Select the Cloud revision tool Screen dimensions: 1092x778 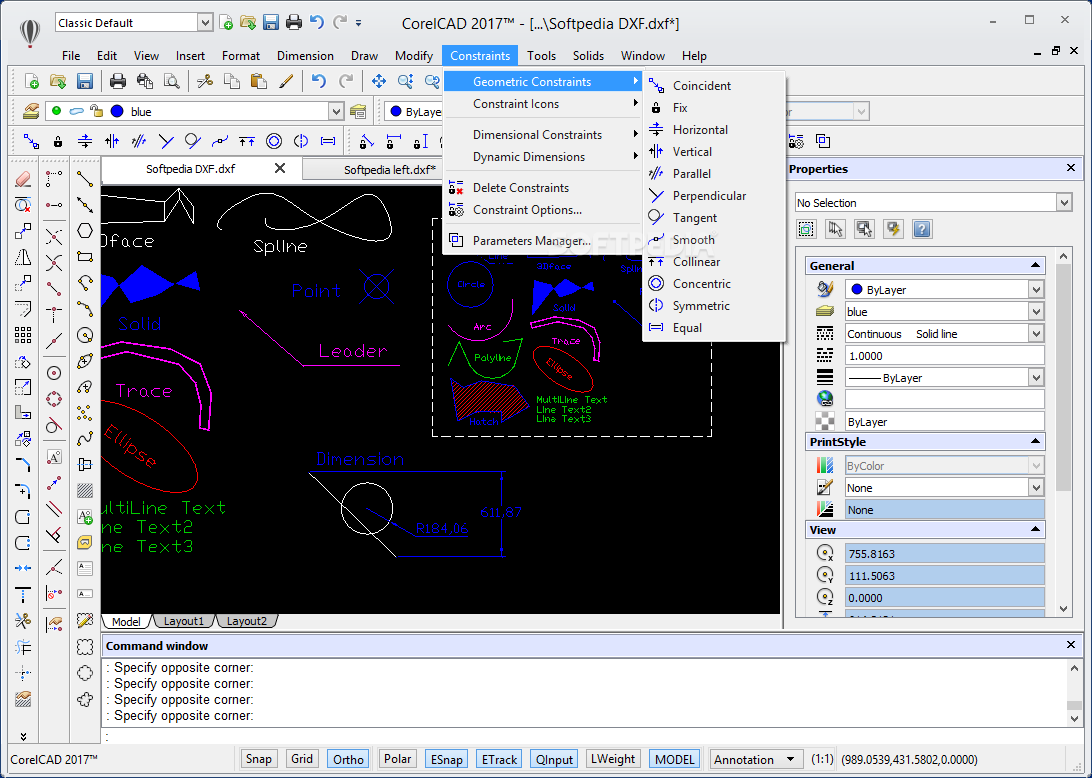(85, 699)
